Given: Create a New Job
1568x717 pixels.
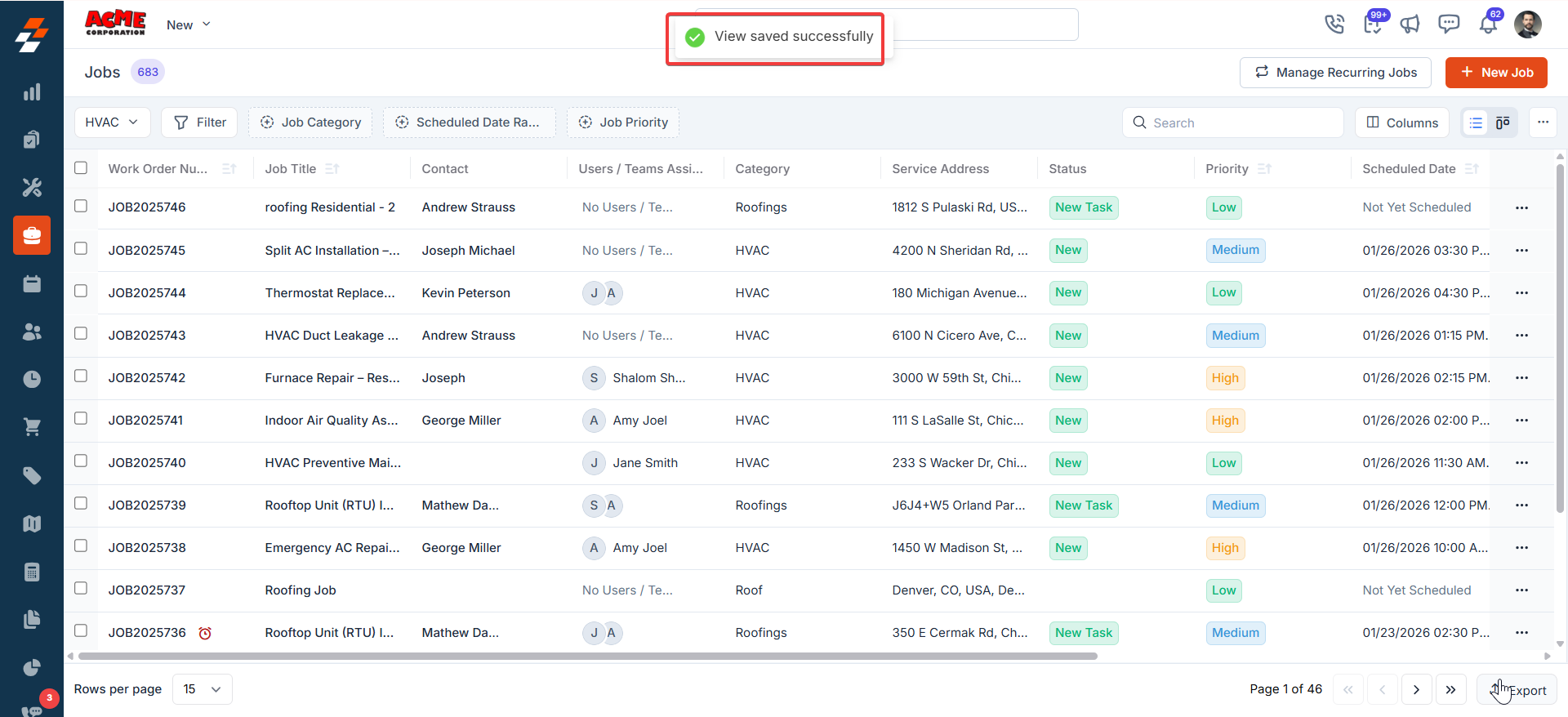Looking at the screenshot, I should tap(1496, 73).
